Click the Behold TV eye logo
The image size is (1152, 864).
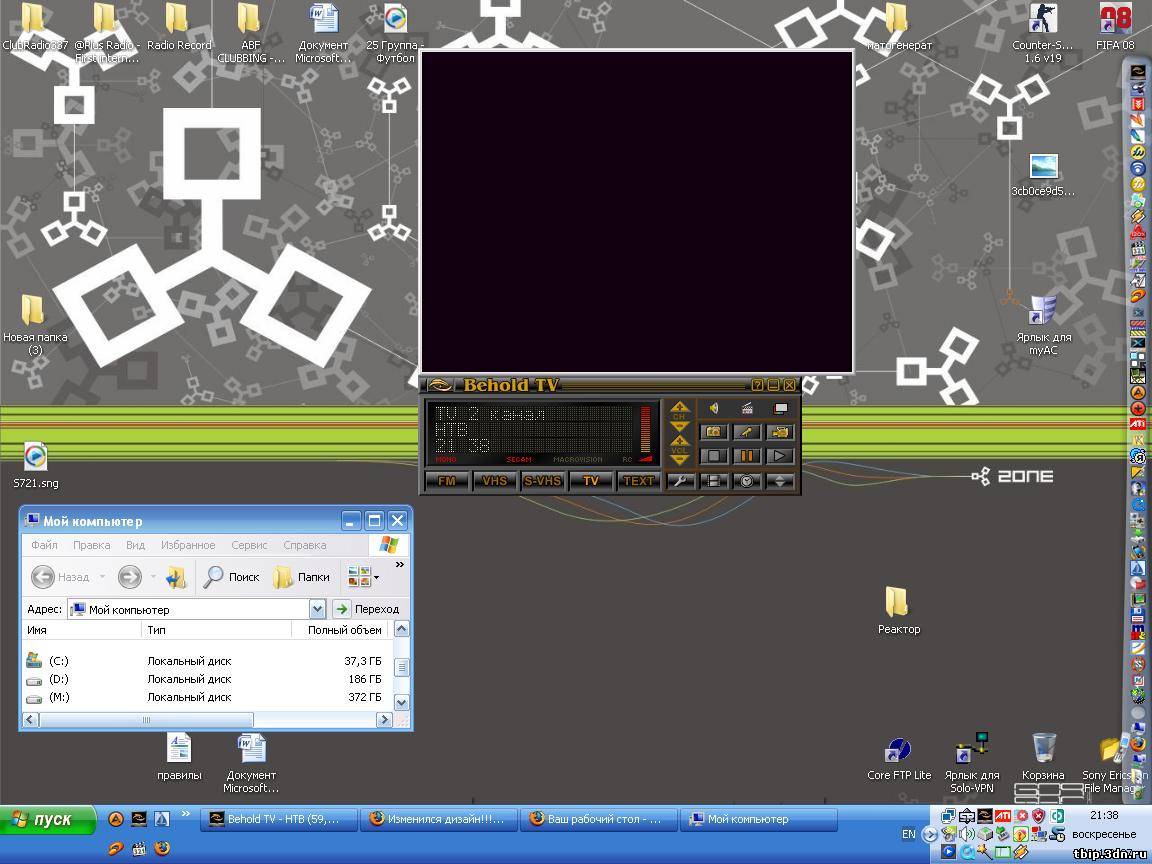(439, 384)
